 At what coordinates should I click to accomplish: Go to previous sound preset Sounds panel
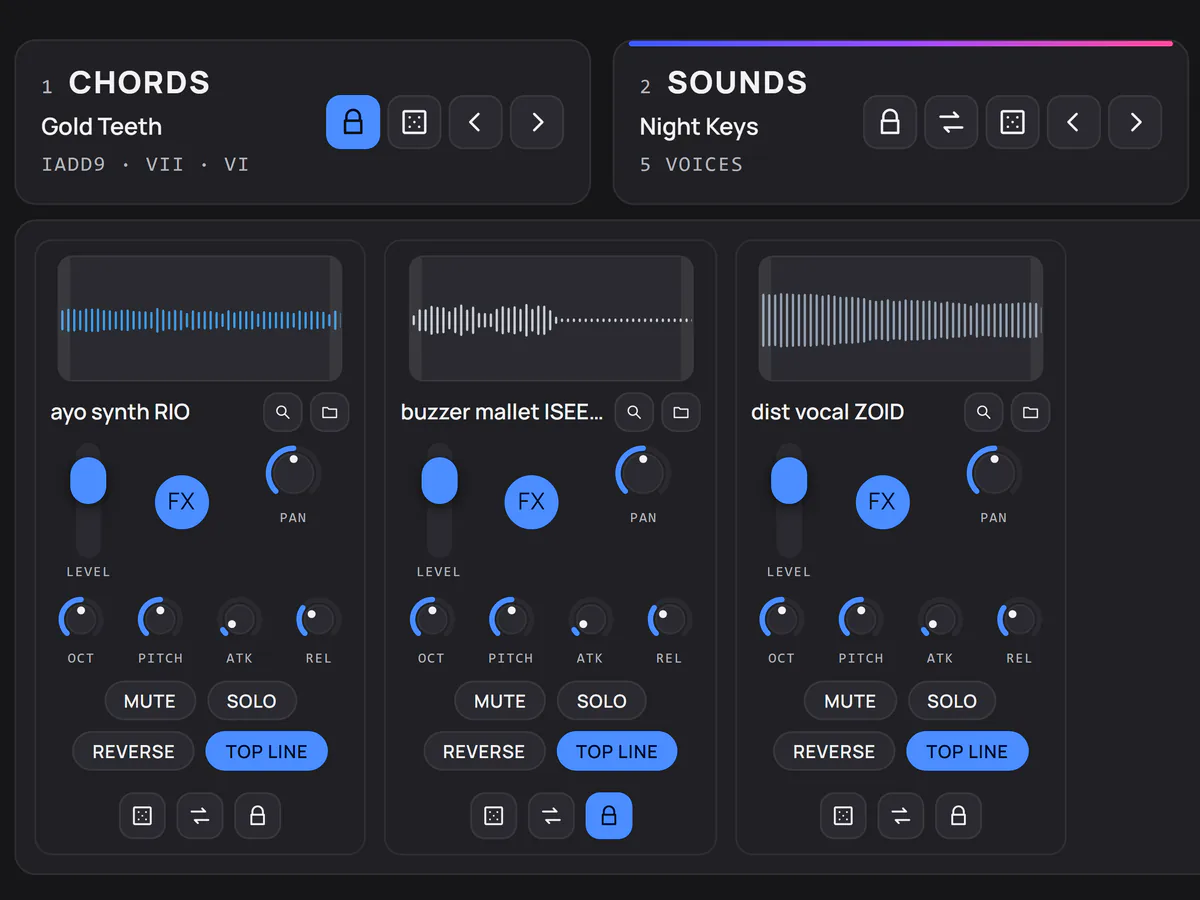pos(1073,122)
